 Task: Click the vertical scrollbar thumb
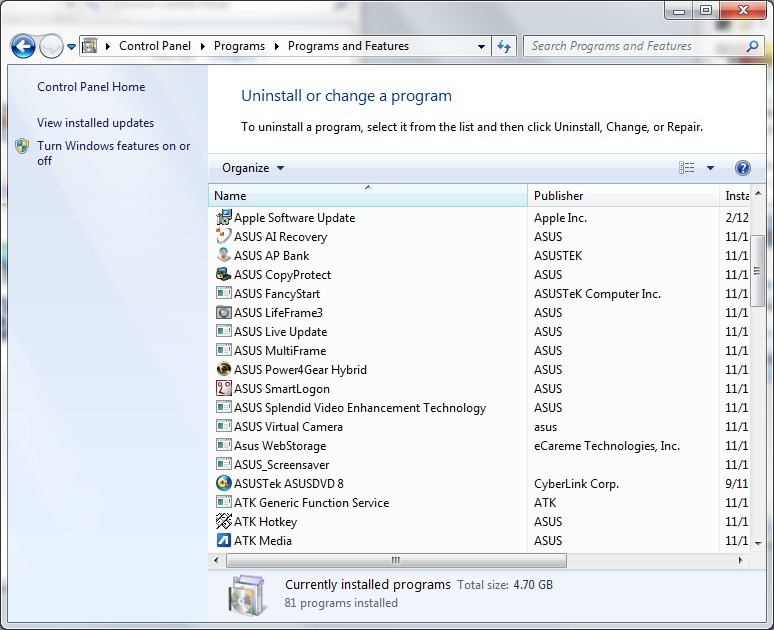(757, 271)
